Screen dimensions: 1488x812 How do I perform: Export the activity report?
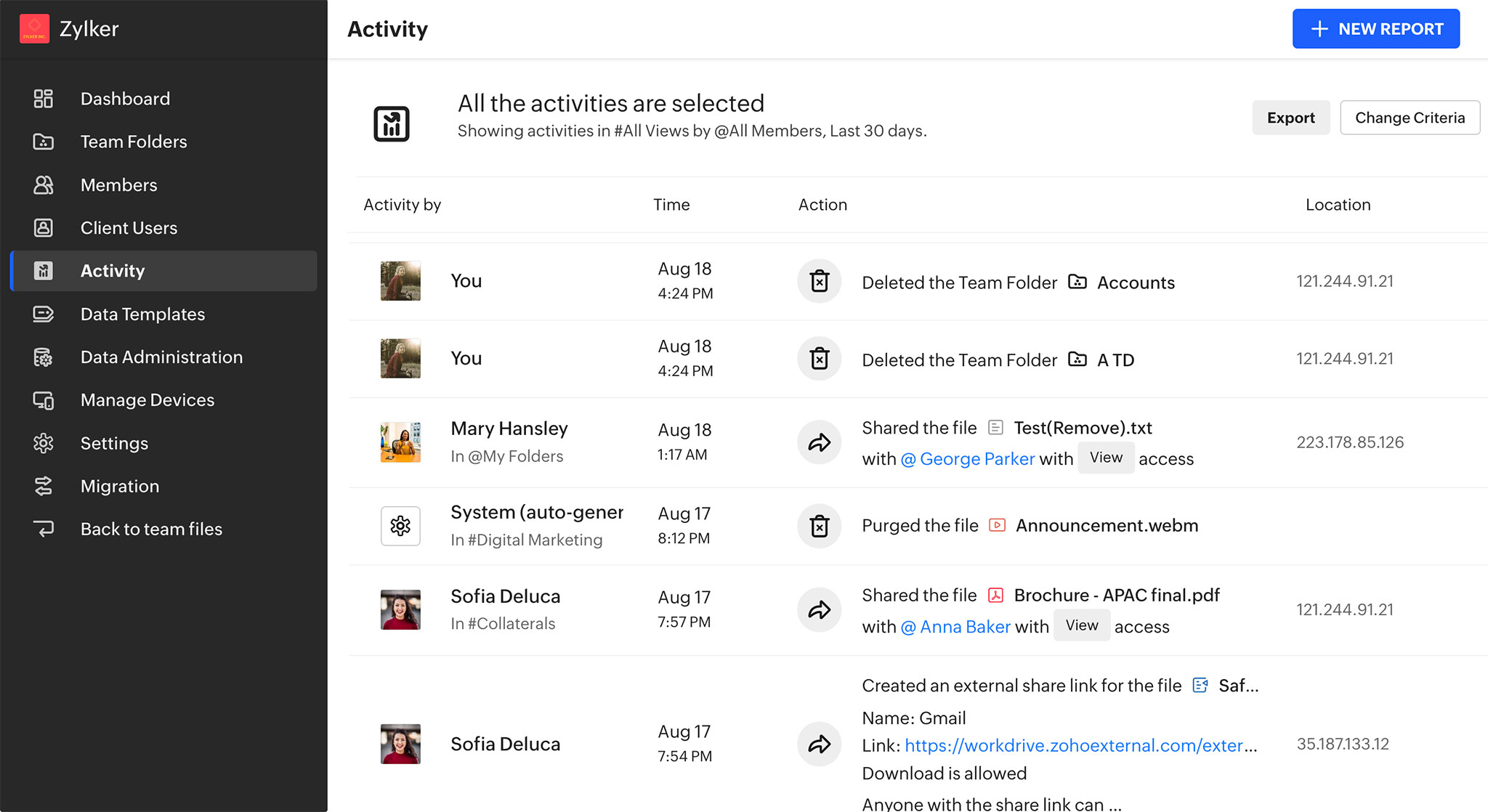[x=1290, y=118]
